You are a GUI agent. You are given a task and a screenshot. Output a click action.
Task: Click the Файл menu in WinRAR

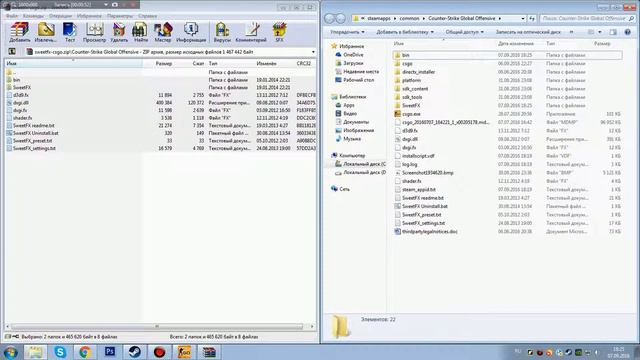[11, 16]
